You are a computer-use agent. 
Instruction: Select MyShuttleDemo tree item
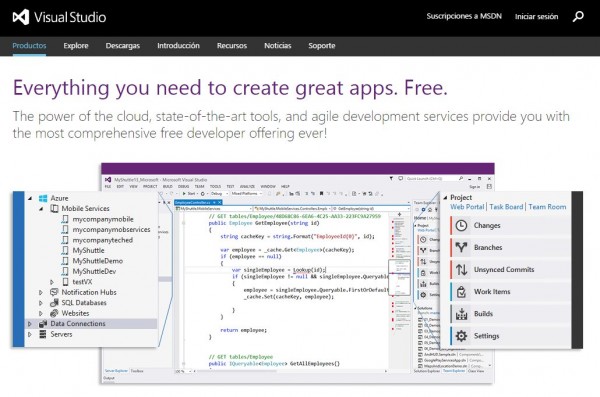98,261
